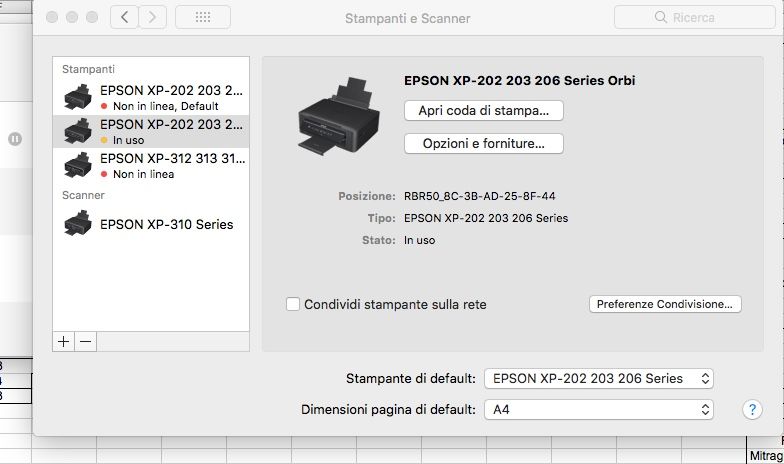Select the EPSON XP-202 printer marked In uso

pyautogui.click(x=151, y=132)
